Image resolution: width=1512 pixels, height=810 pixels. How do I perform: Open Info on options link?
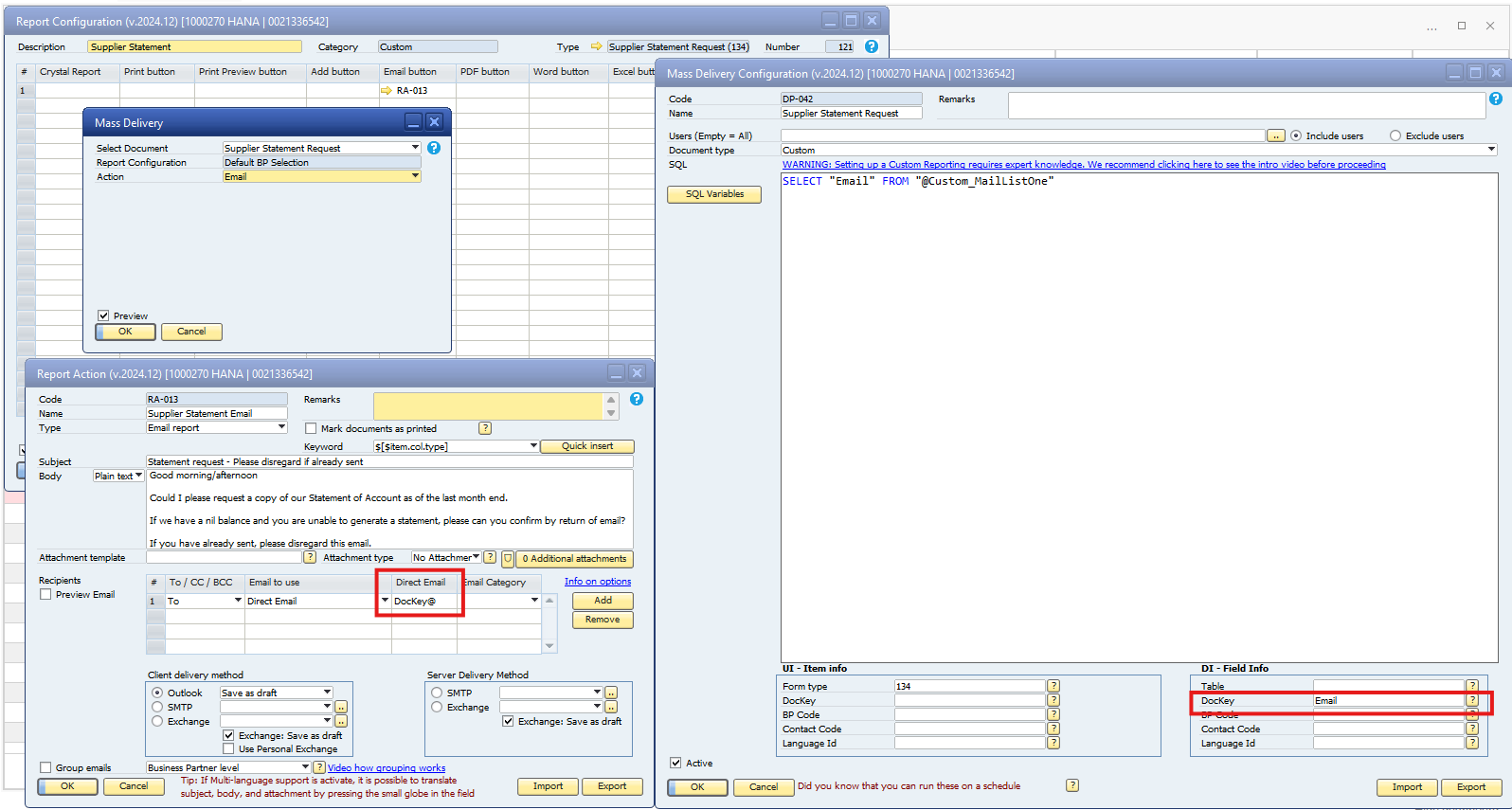tap(598, 582)
